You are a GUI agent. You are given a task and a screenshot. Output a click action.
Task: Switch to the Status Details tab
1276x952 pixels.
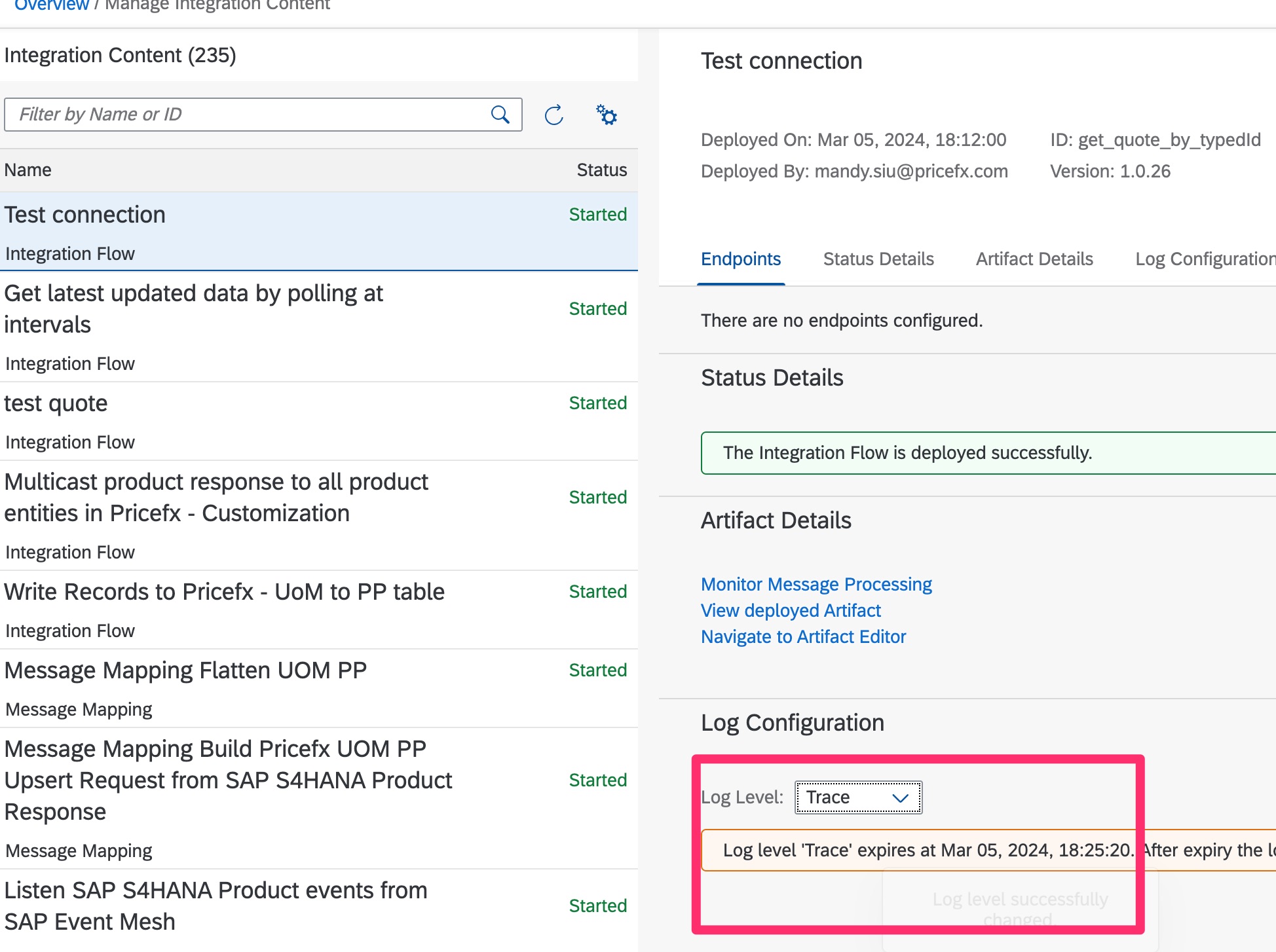(878, 259)
